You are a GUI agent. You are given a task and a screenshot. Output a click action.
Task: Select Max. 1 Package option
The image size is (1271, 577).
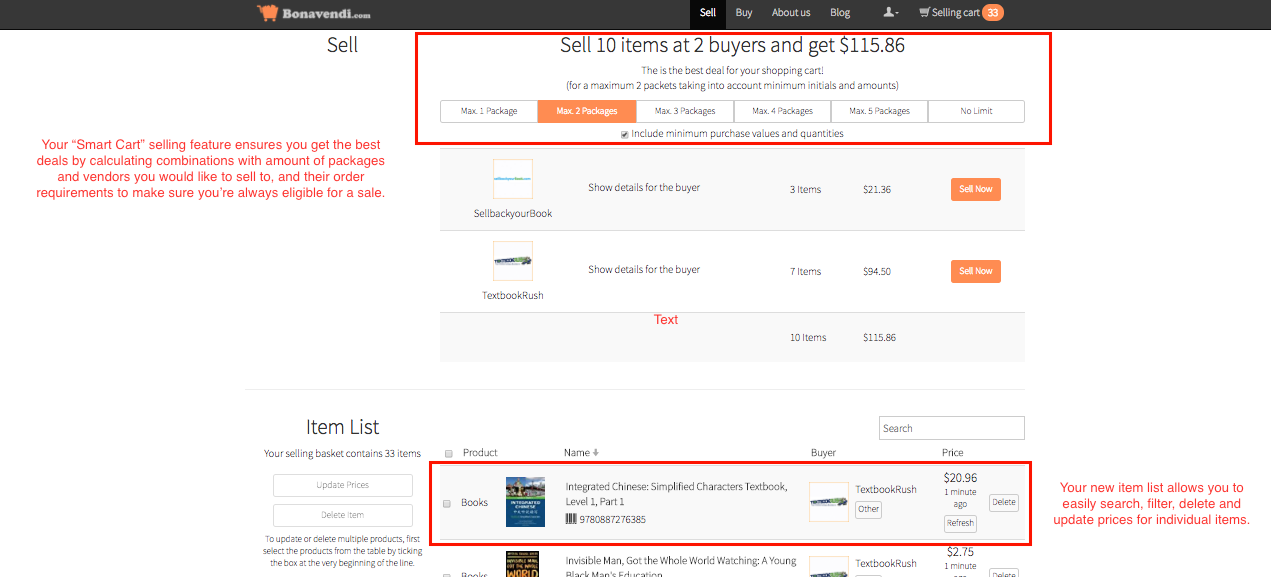click(x=489, y=111)
